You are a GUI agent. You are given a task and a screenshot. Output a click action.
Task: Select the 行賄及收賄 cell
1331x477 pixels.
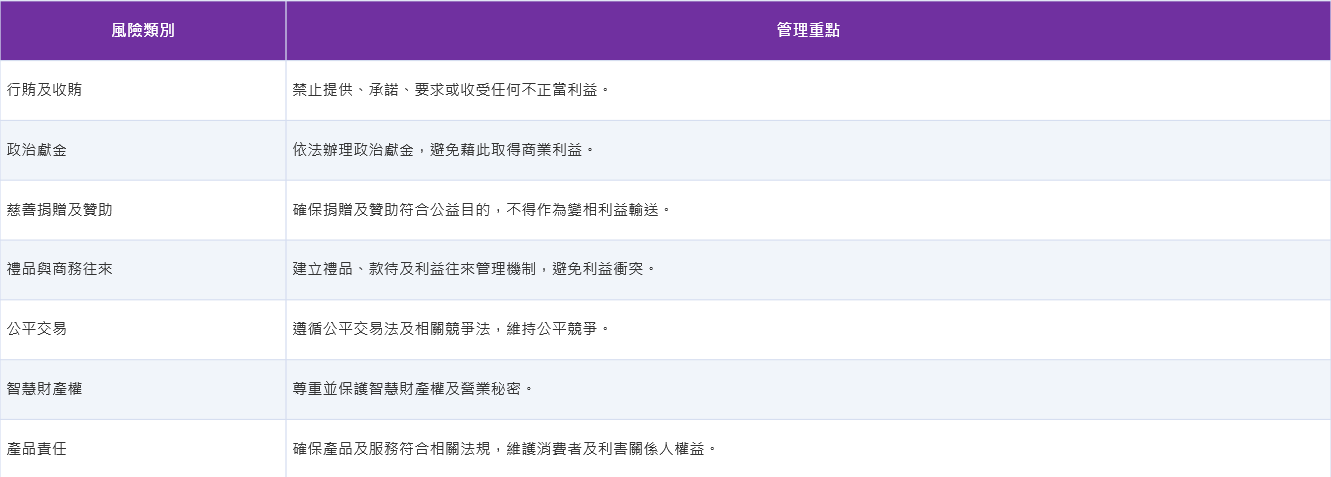click(143, 90)
